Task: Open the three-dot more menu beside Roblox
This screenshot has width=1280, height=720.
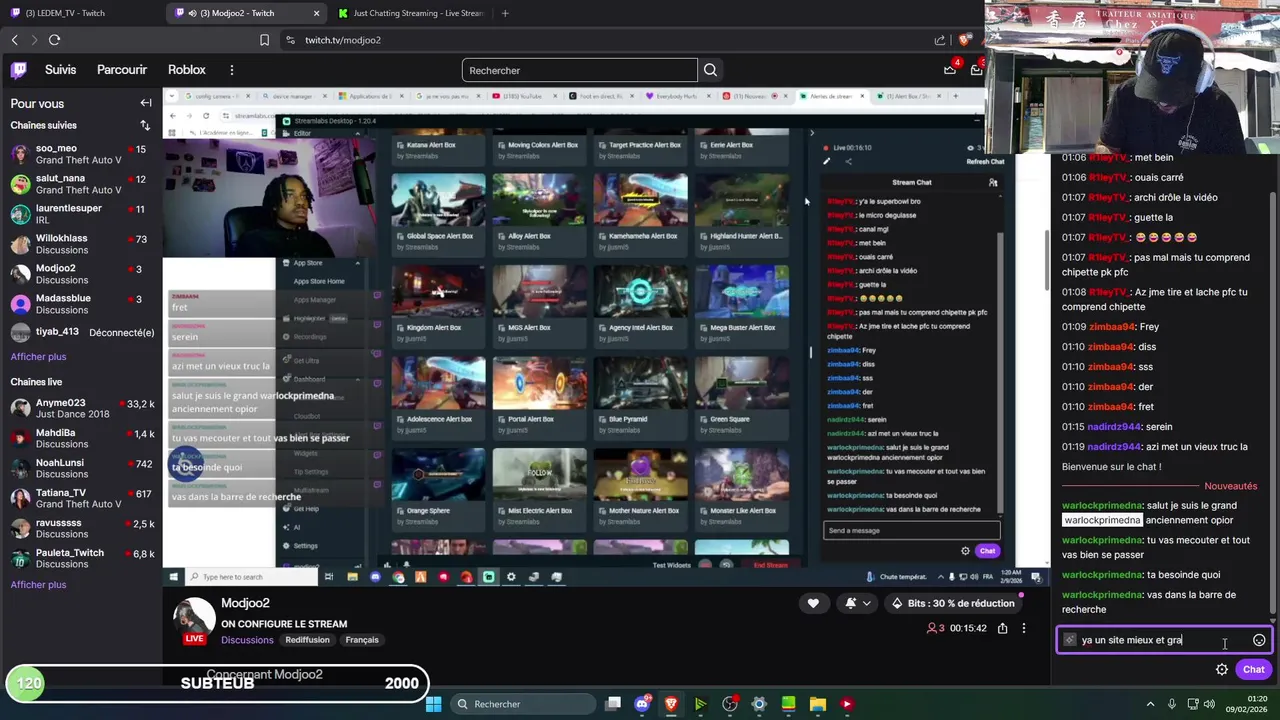Action: point(232,70)
